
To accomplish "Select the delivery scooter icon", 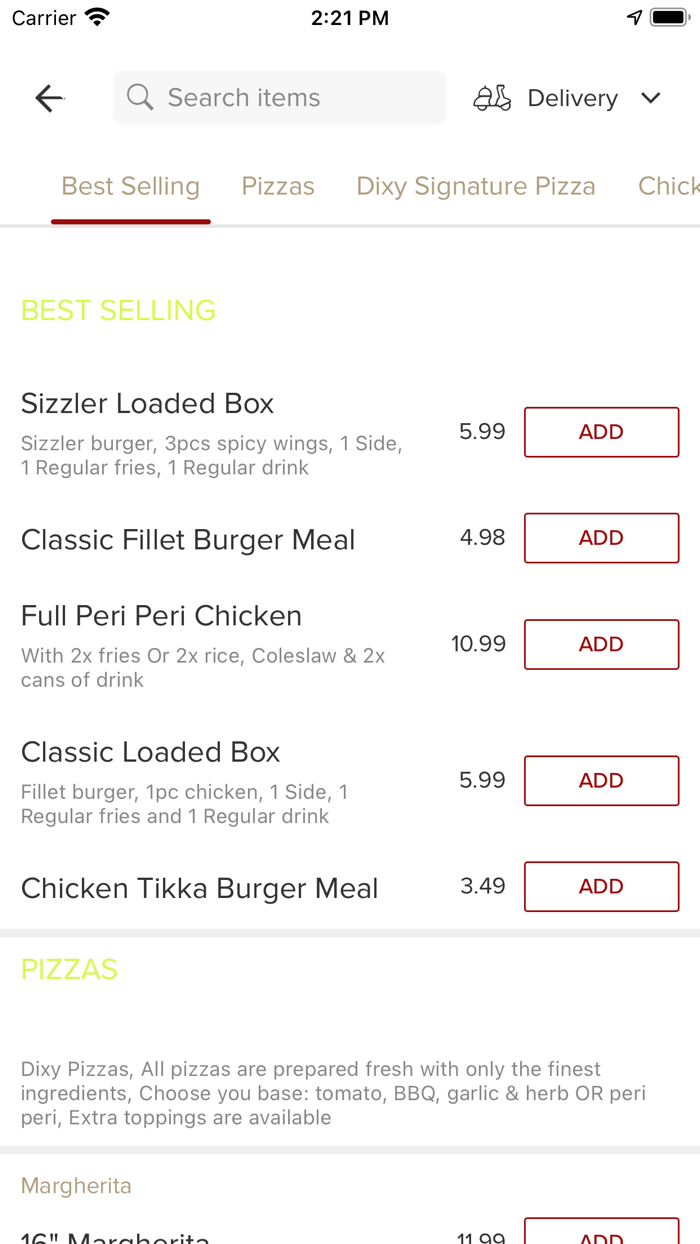I will (x=491, y=97).
